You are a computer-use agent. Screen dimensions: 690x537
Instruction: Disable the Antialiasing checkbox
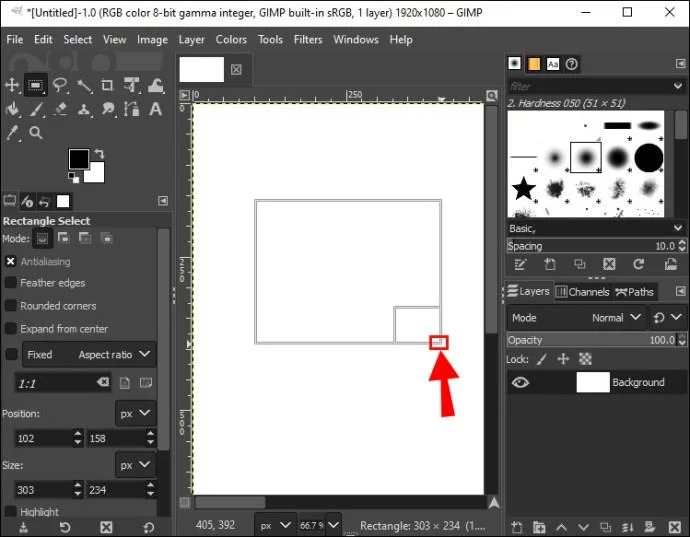click(11, 261)
